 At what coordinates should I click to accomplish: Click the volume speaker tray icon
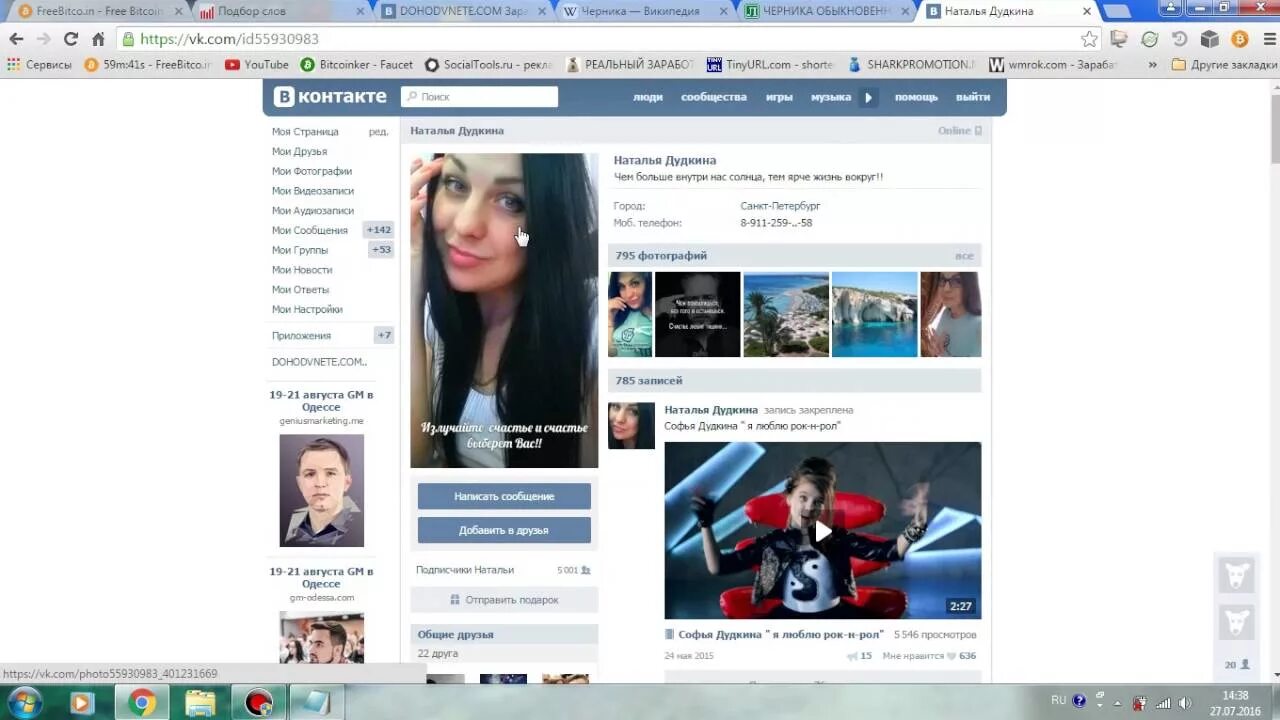(1184, 702)
